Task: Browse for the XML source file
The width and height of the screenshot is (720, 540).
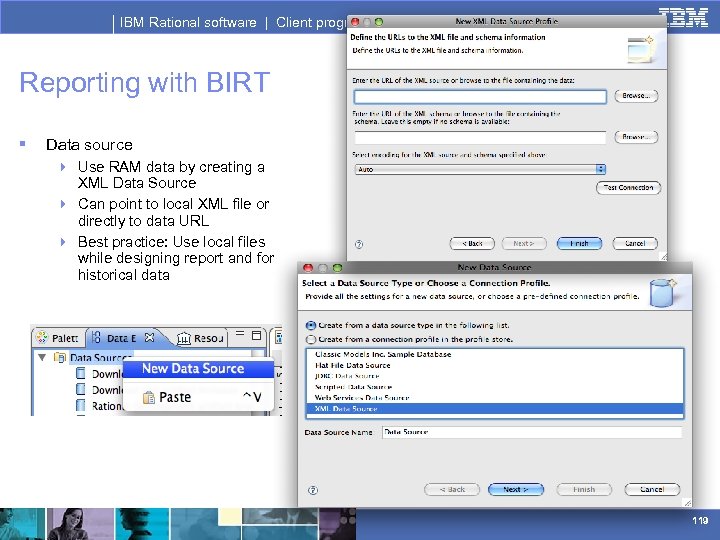Action: 636,96
